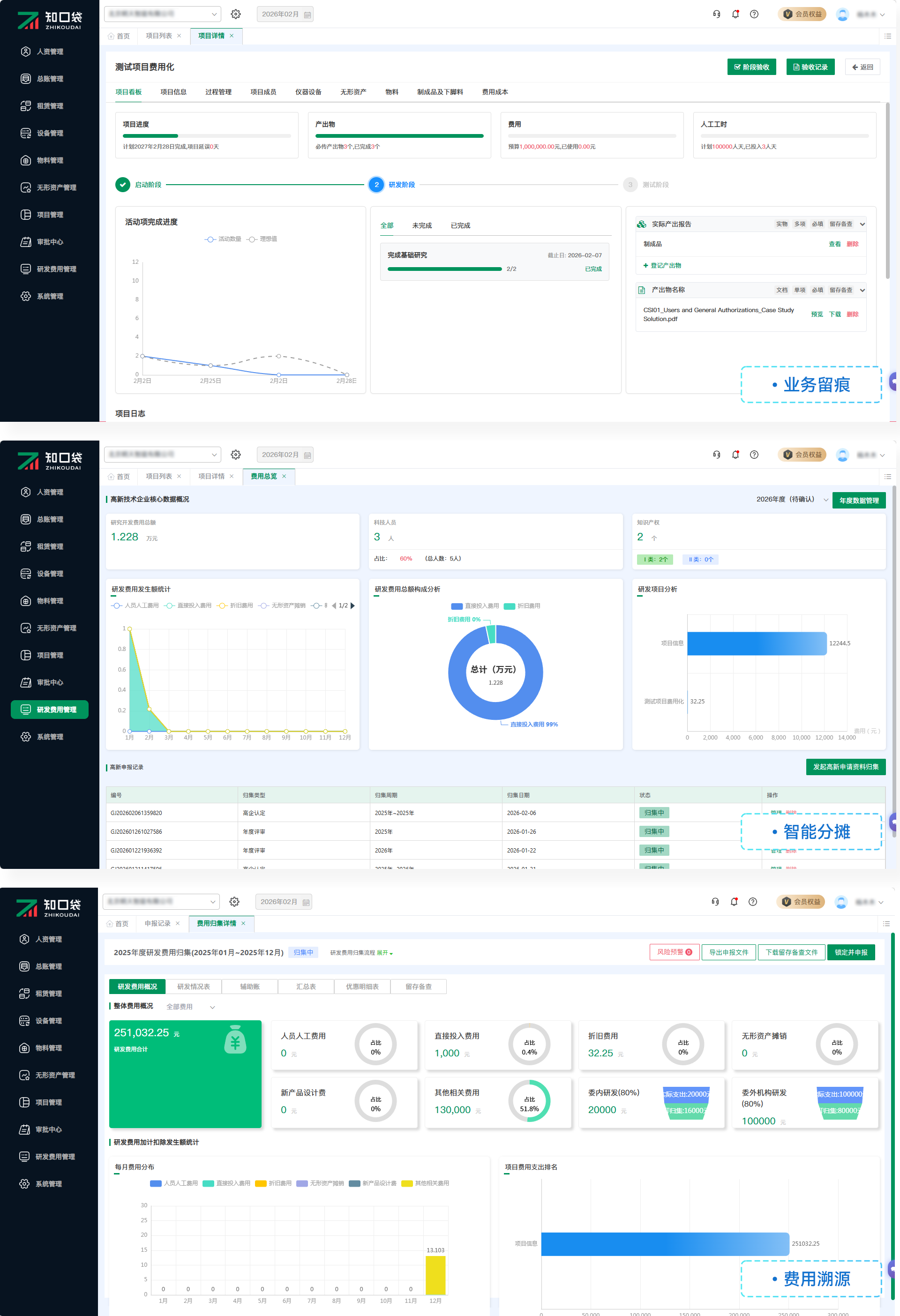Open settings gear on 项目详情 screen header
900x1316 pixels.
pos(236,14)
